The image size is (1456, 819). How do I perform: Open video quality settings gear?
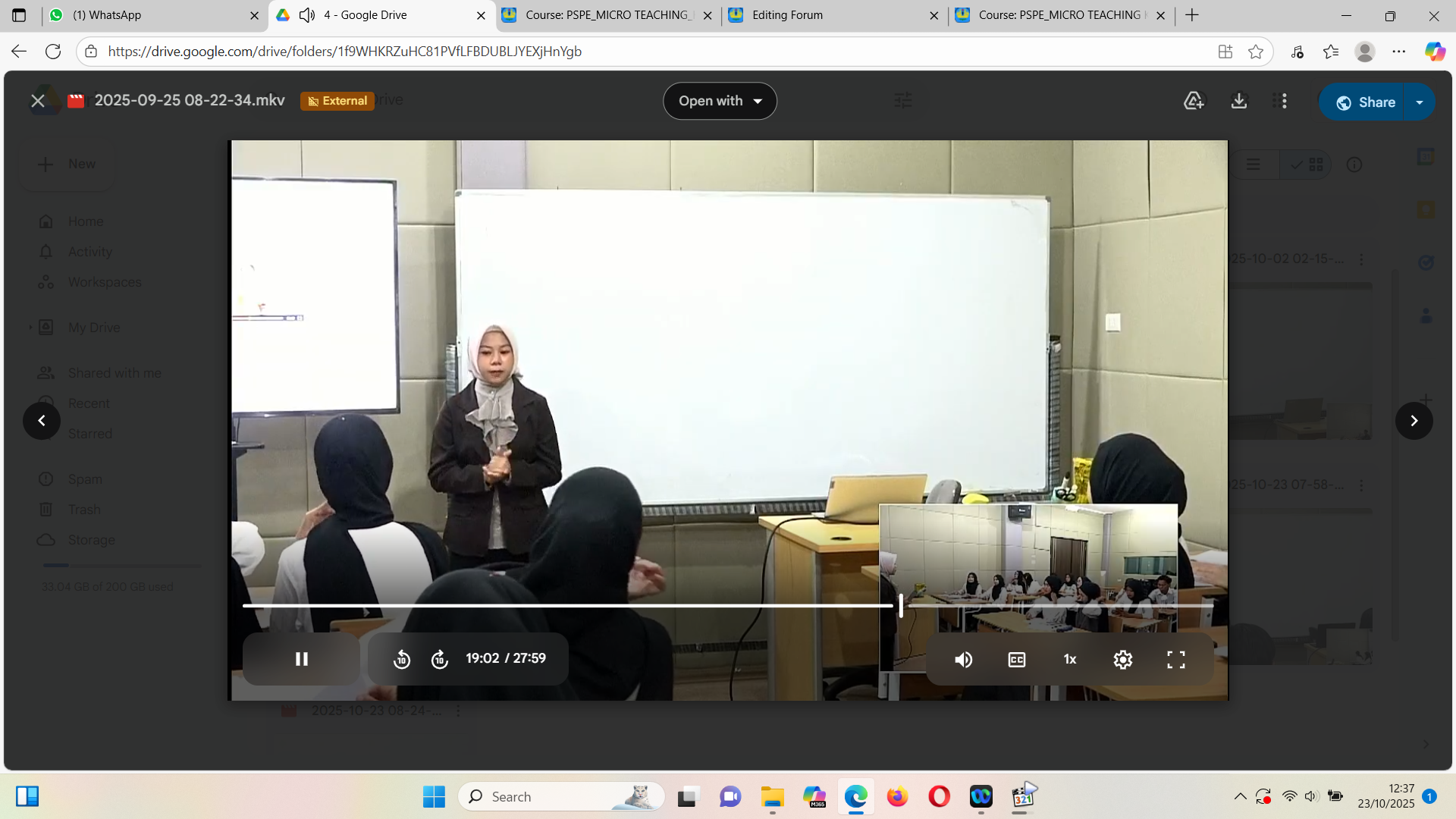click(1123, 660)
